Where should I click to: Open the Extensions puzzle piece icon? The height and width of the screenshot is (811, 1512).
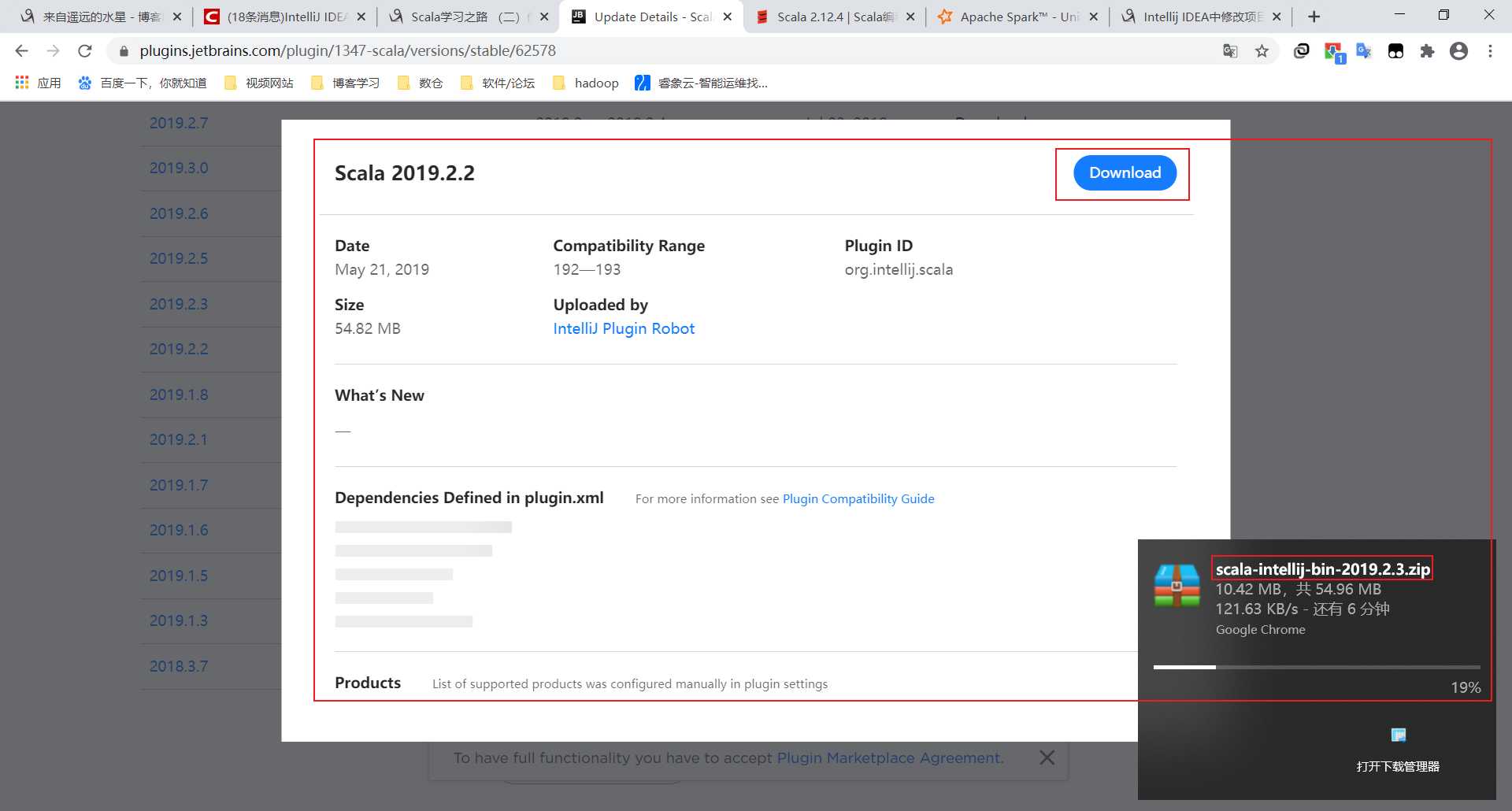coord(1427,51)
